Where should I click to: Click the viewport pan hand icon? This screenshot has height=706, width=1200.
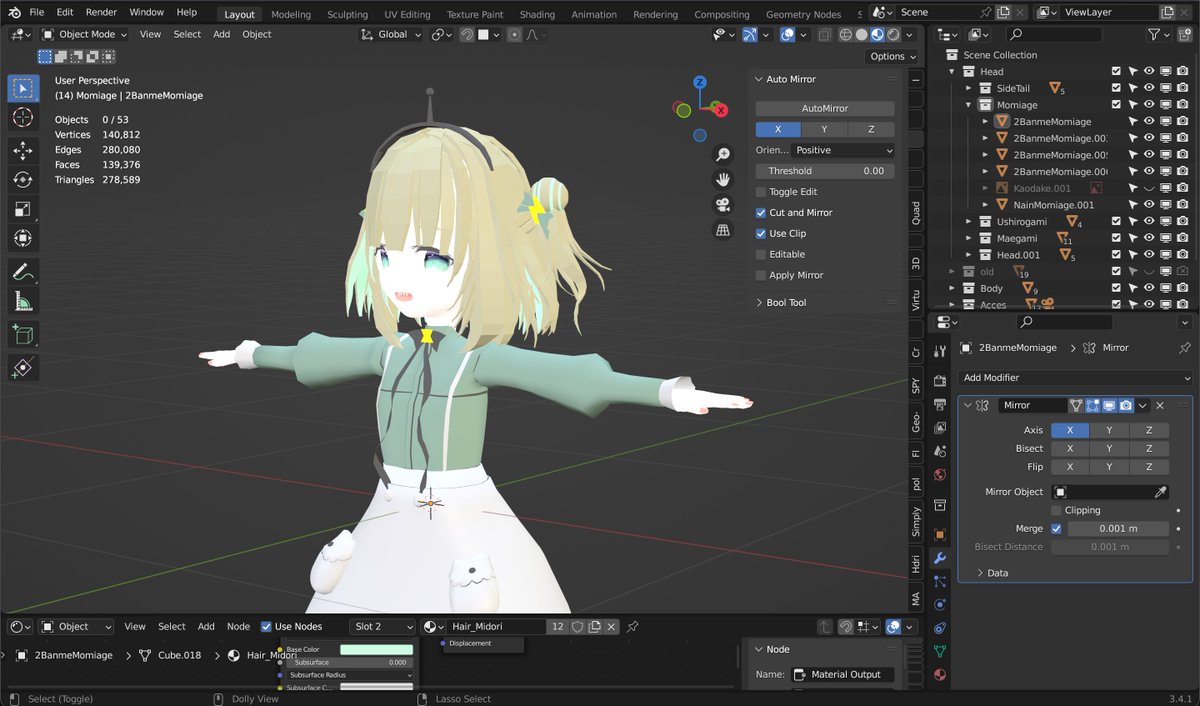pyautogui.click(x=722, y=180)
